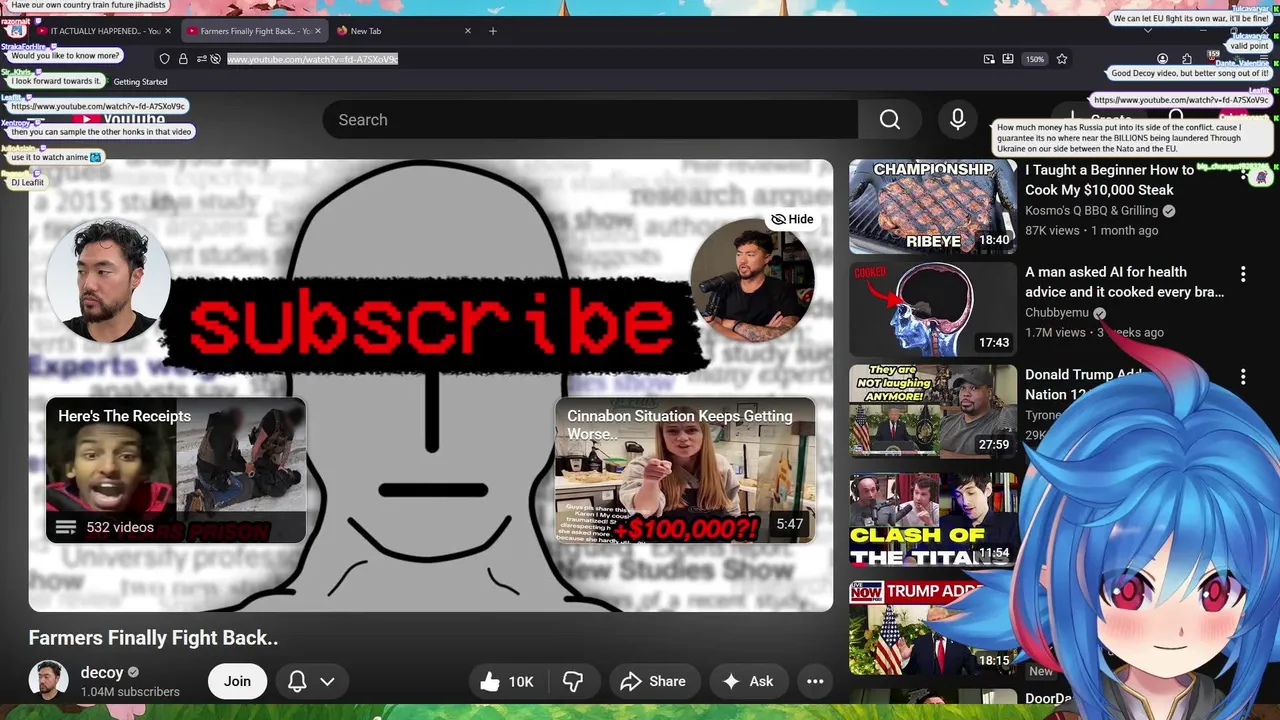
Task: Like the video with thumbs up
Action: point(508,682)
